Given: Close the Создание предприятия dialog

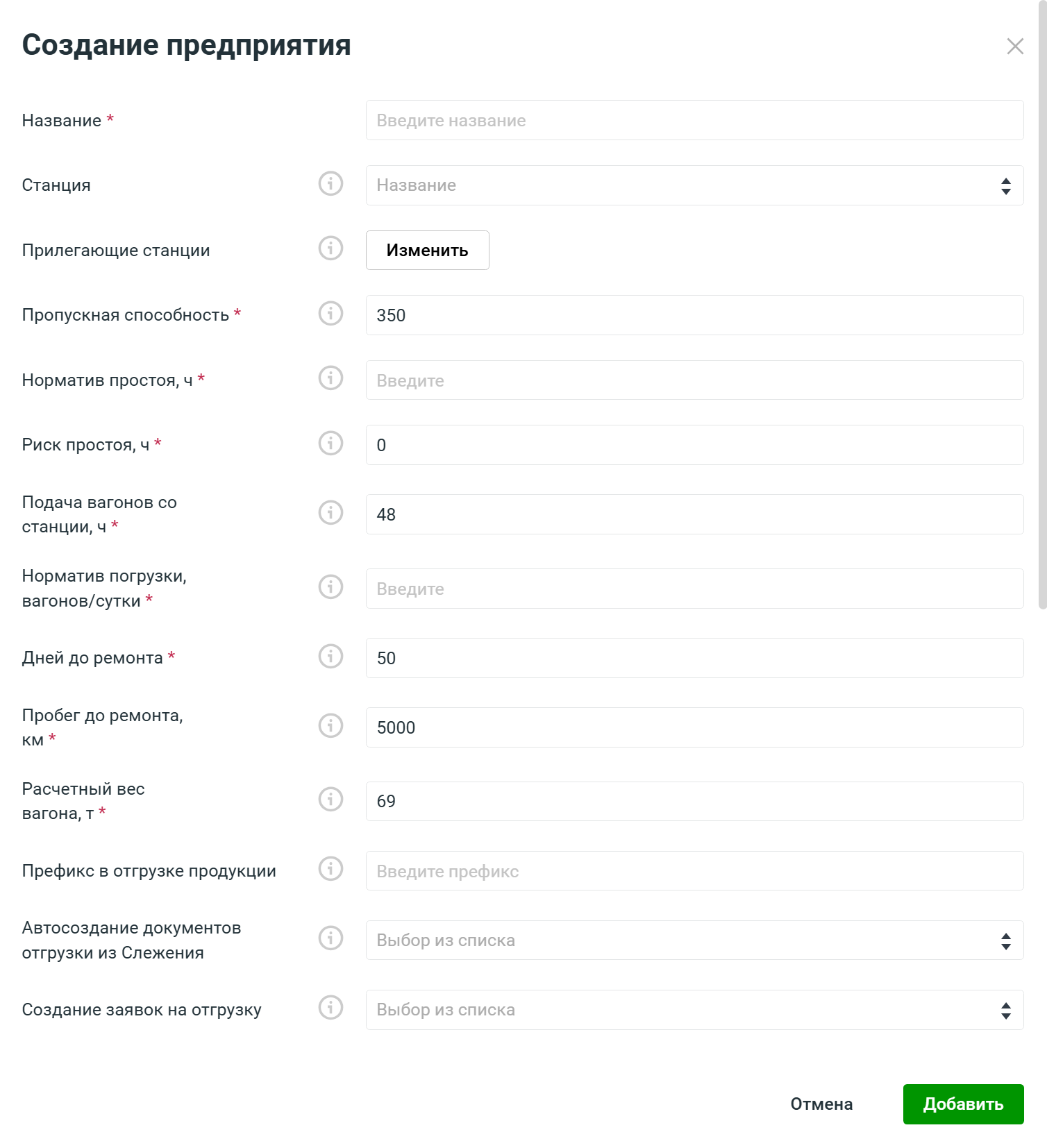Looking at the screenshot, I should coord(1015,47).
